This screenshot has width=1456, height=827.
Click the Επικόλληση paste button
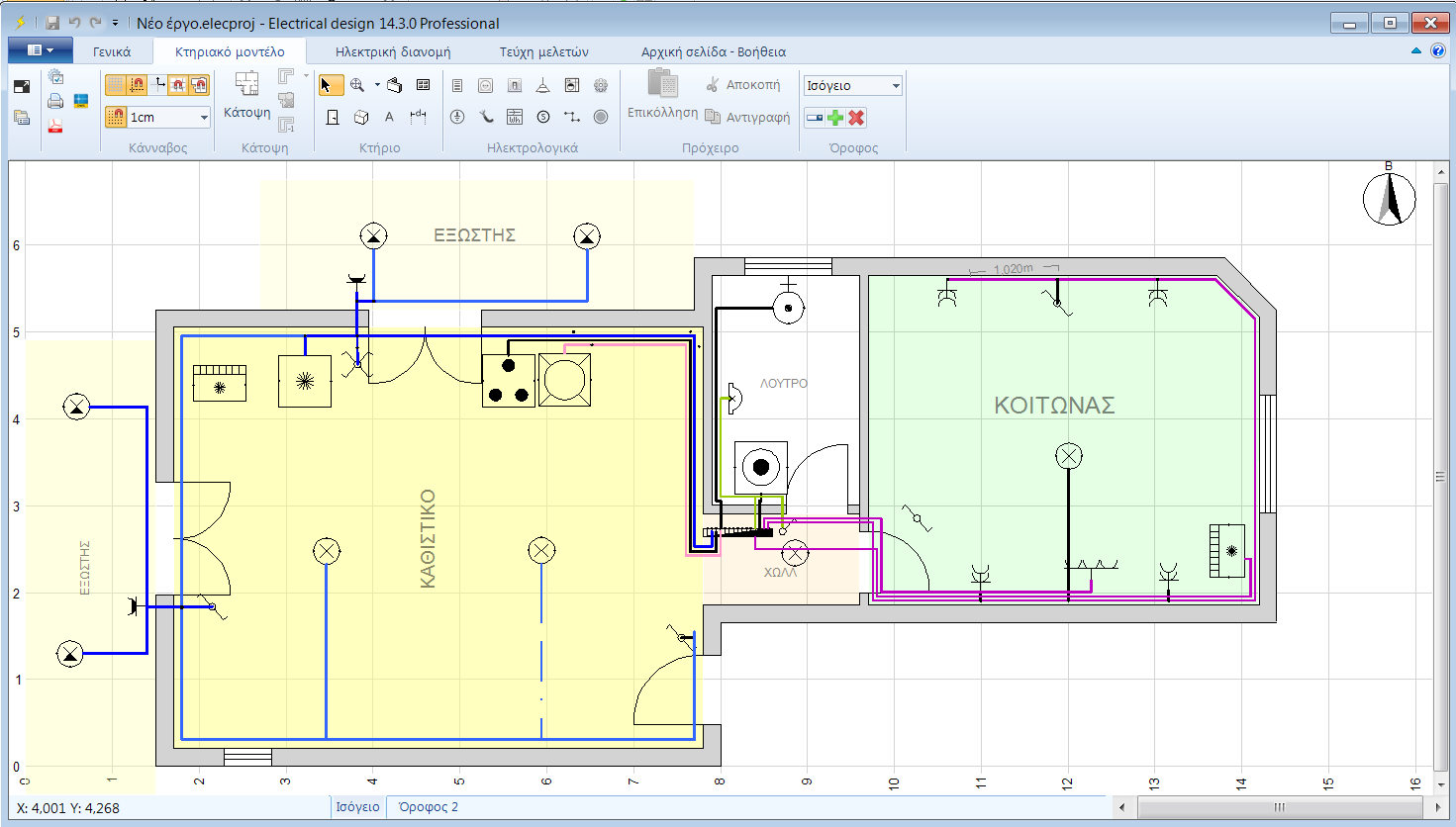tap(662, 95)
